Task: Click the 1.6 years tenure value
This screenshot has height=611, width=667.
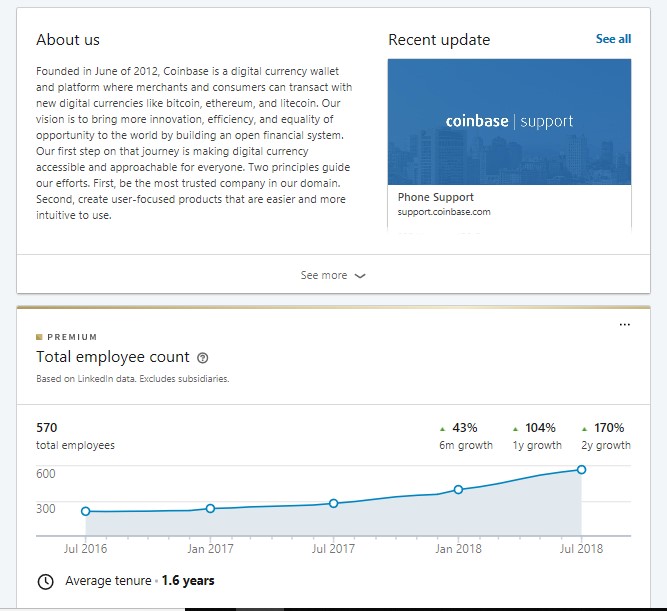Action: pyautogui.click(x=188, y=581)
